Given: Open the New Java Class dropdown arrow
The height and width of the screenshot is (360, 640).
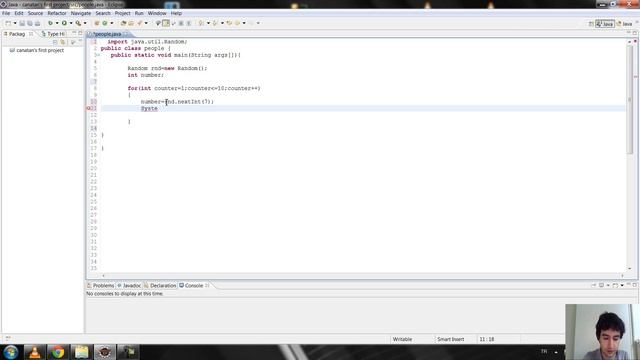Looking at the screenshot, I should tap(112, 23).
